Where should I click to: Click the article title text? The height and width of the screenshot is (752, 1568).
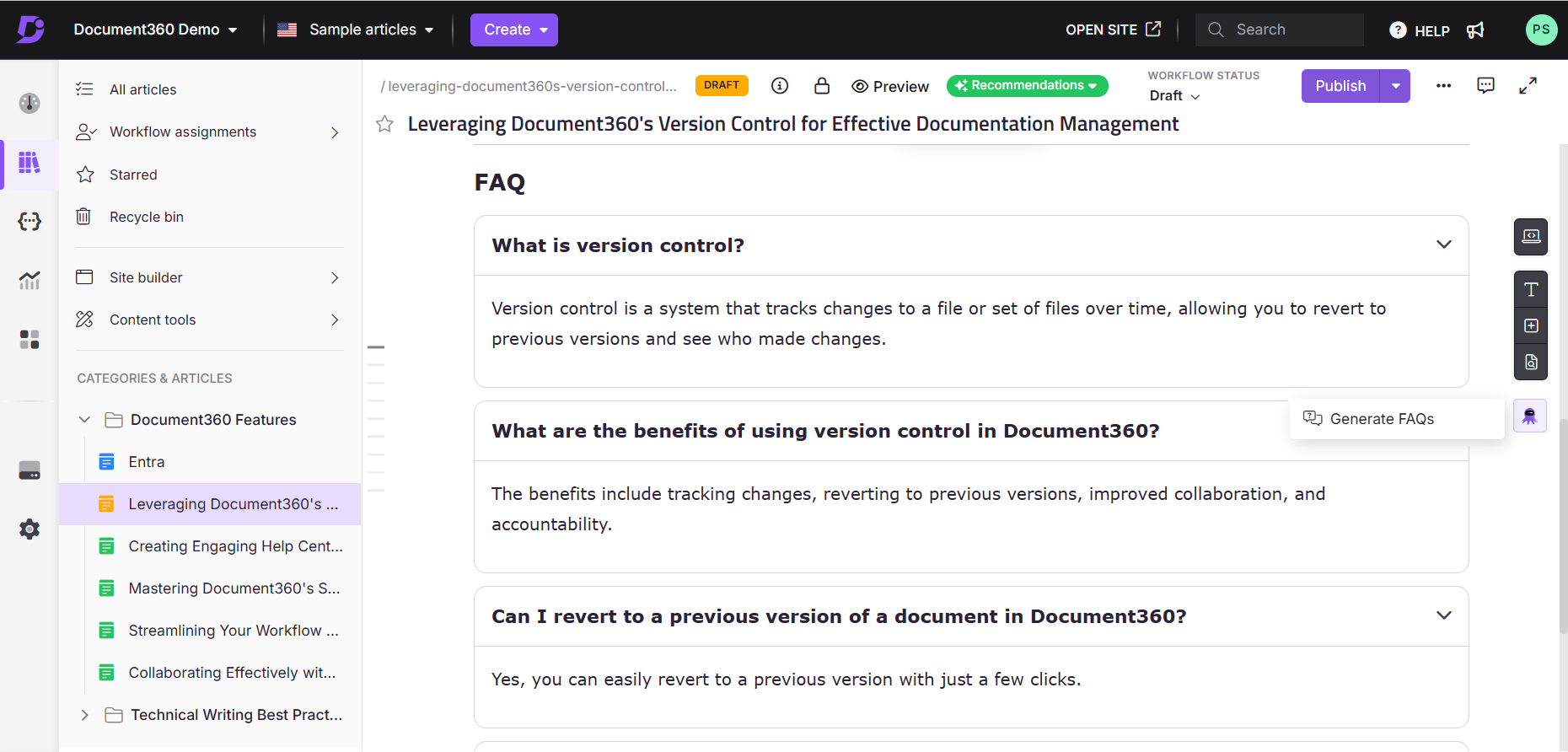793,124
